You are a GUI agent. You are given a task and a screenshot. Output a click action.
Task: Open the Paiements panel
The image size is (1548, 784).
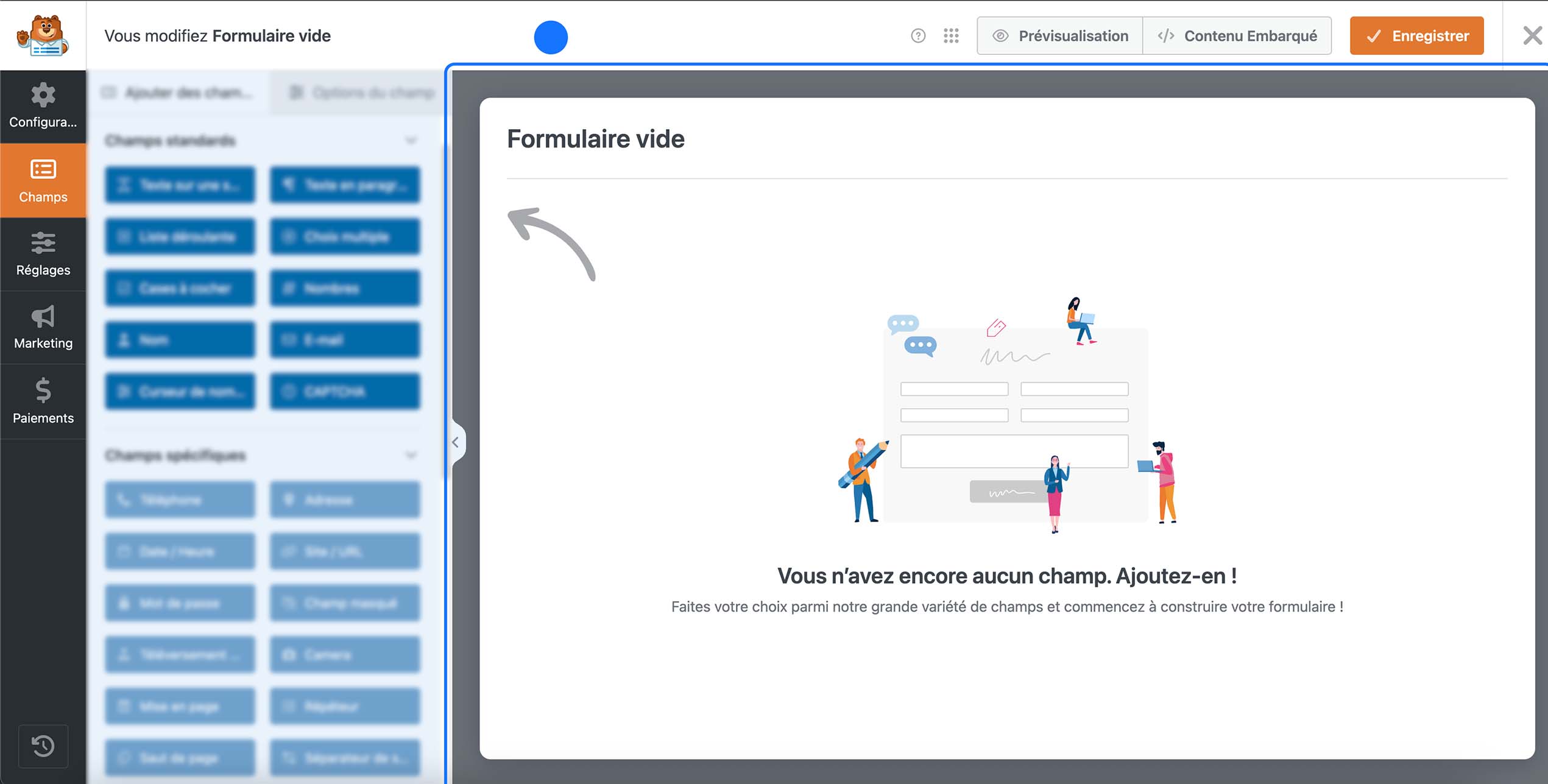pos(43,401)
